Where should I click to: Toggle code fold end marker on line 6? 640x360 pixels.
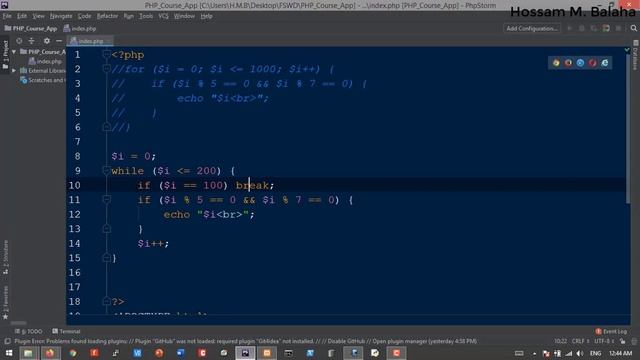[x=107, y=127]
